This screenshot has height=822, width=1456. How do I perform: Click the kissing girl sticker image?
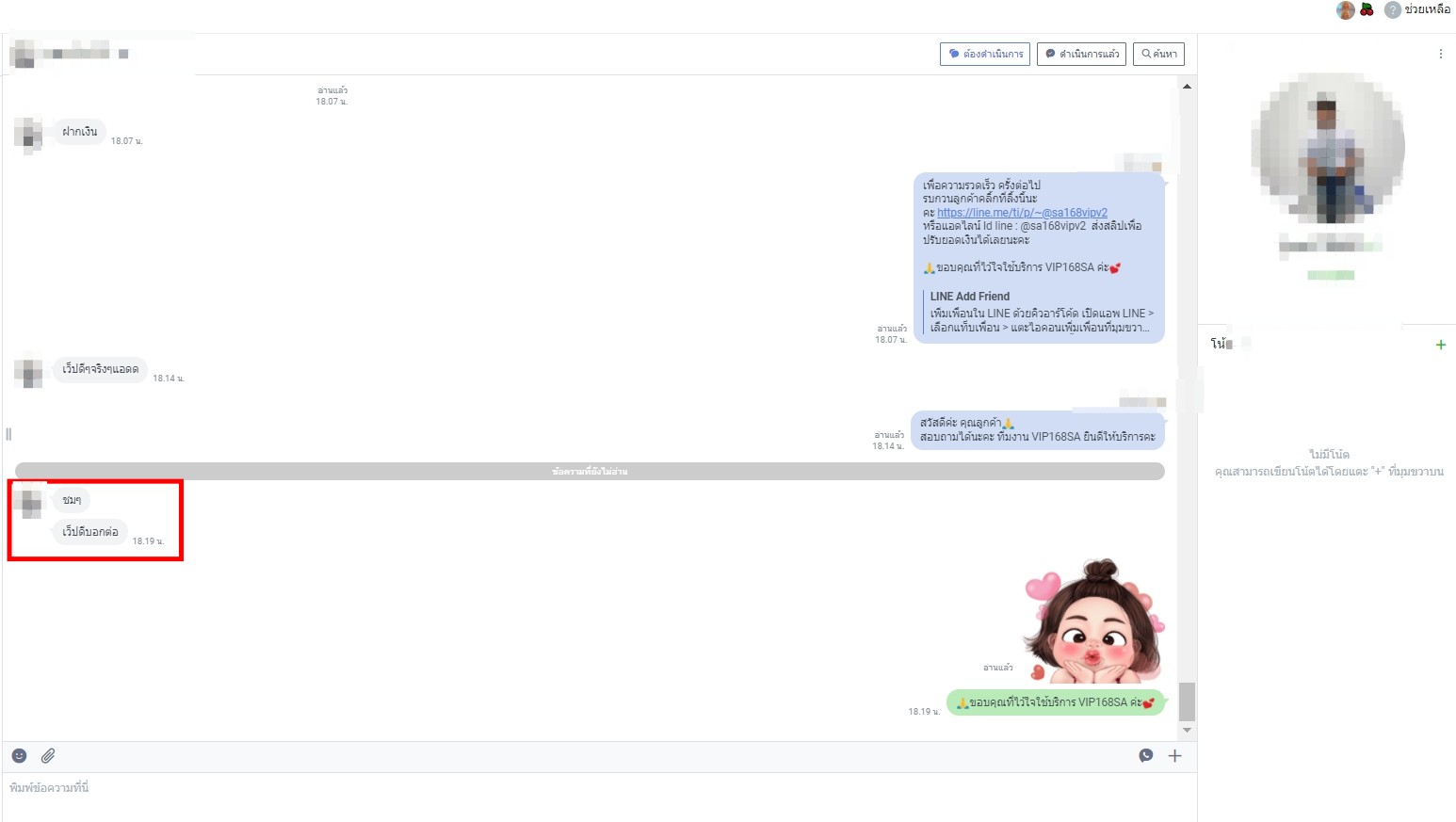click(1092, 621)
